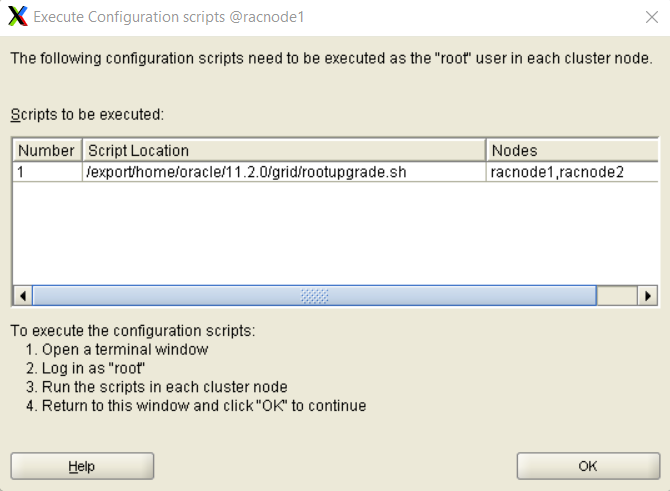This screenshot has height=491, width=670.
Task: Click the horizontal scrollbar thumb
Action: pyautogui.click(x=314, y=296)
